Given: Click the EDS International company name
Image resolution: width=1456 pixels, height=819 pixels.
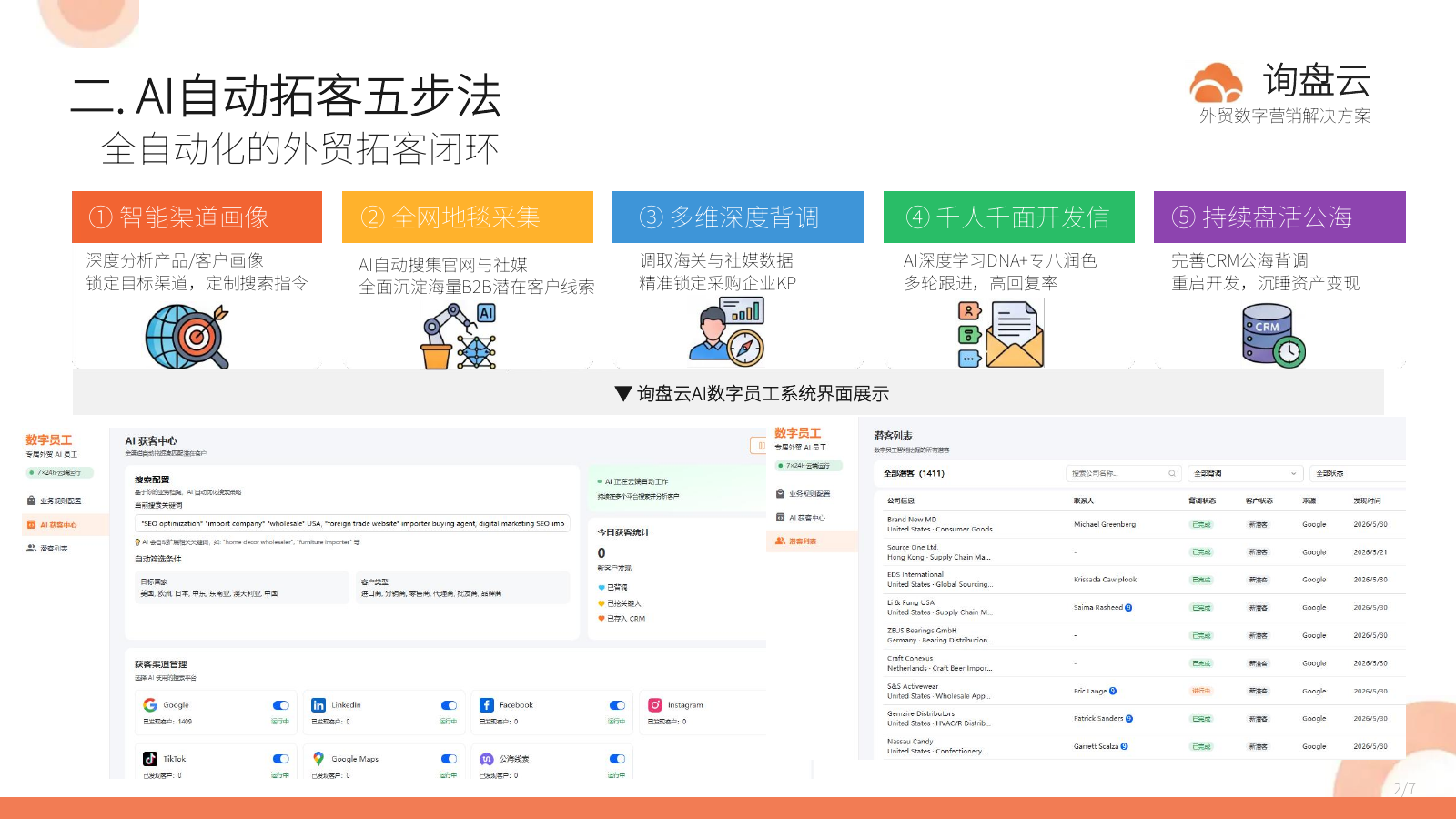Looking at the screenshot, I should [x=915, y=575].
